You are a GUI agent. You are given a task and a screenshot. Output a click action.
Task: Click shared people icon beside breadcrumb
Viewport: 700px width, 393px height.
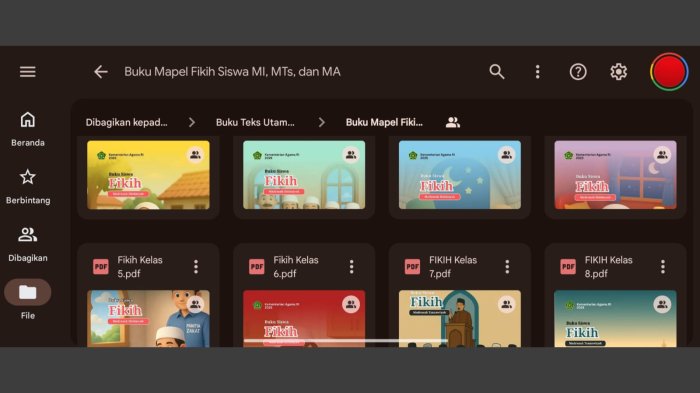coord(453,122)
